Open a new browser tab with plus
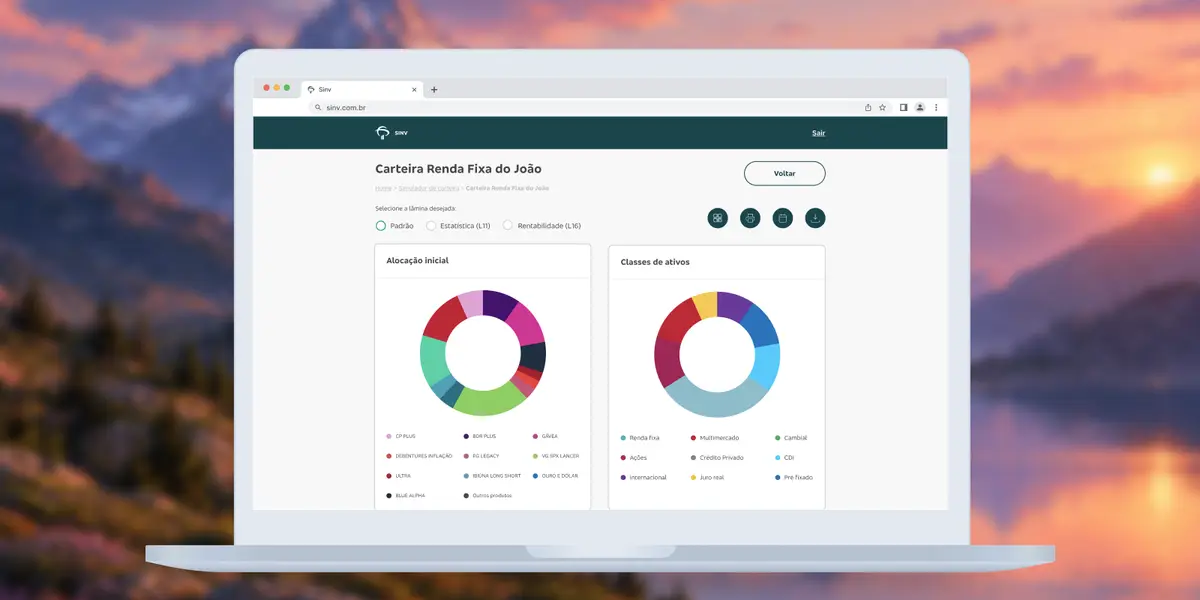The height and width of the screenshot is (600, 1200). point(434,89)
